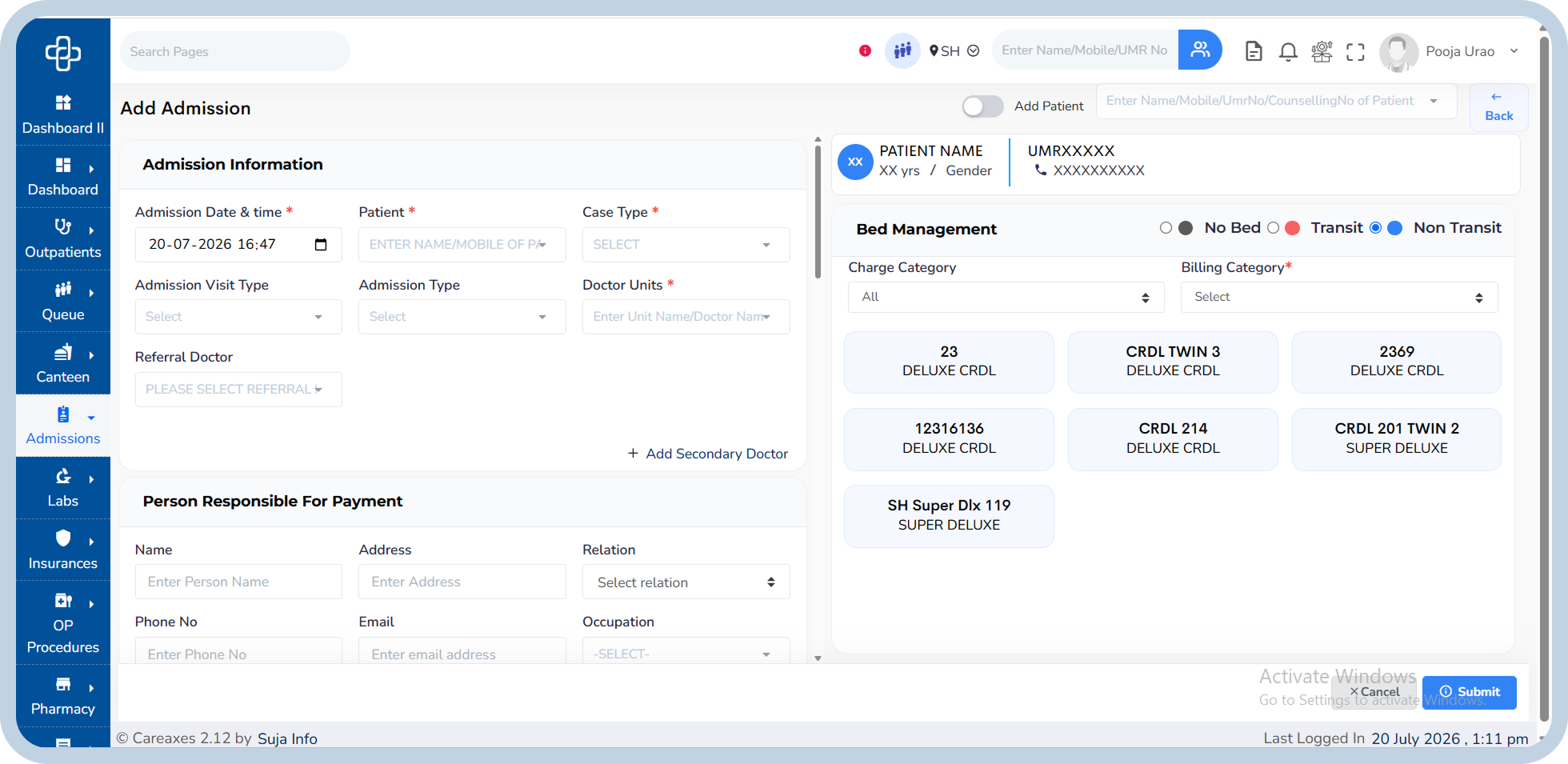1568x764 pixels.
Task: Click the Search Pages field
Action: click(x=235, y=51)
